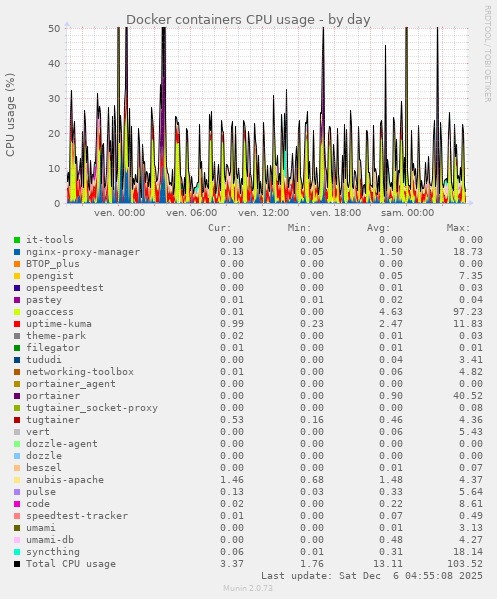The image size is (497, 599).
Task: Click the 'openspeedtest' legend label
Action: tap(65, 288)
